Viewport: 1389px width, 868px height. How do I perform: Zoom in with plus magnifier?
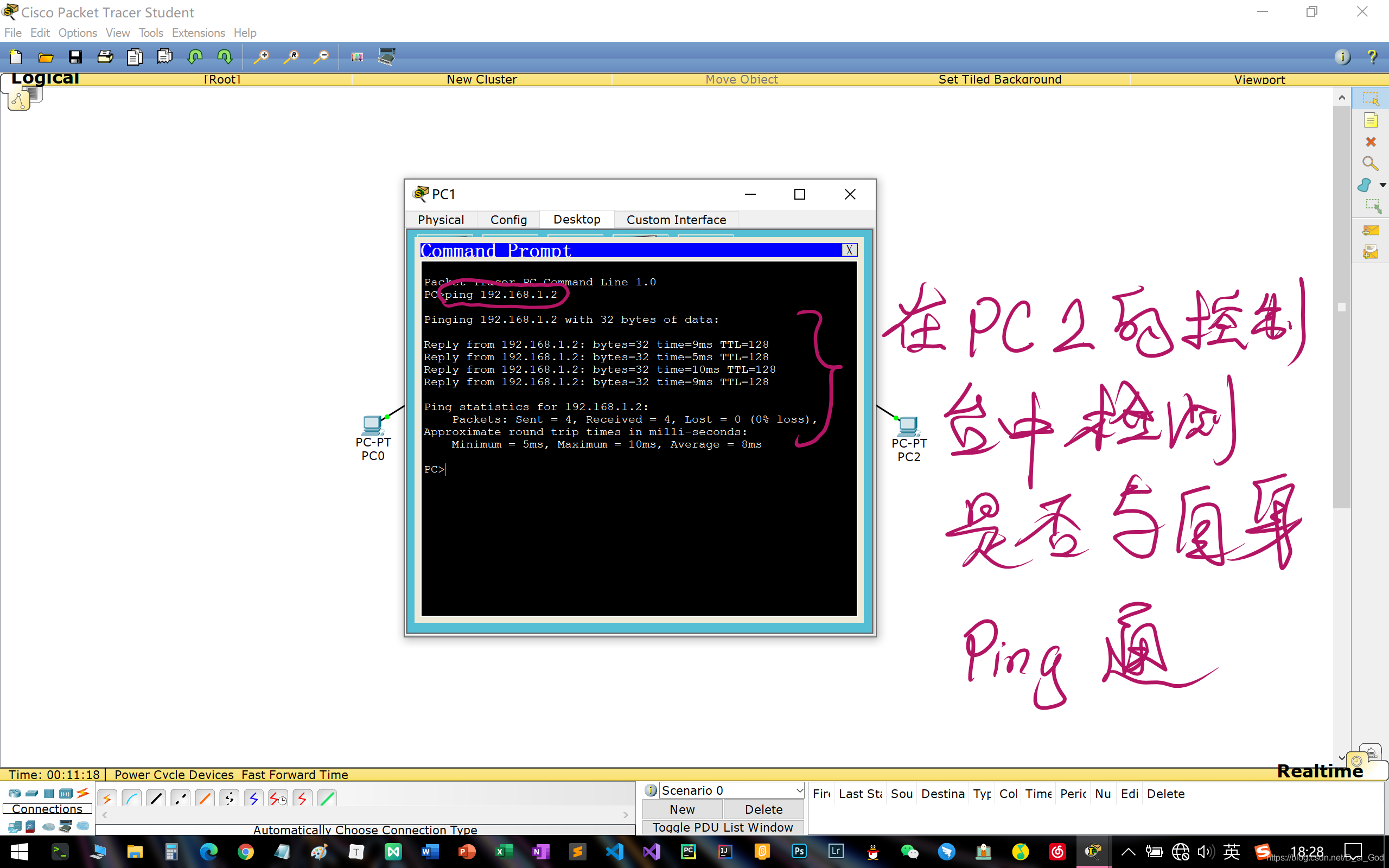pos(262,57)
